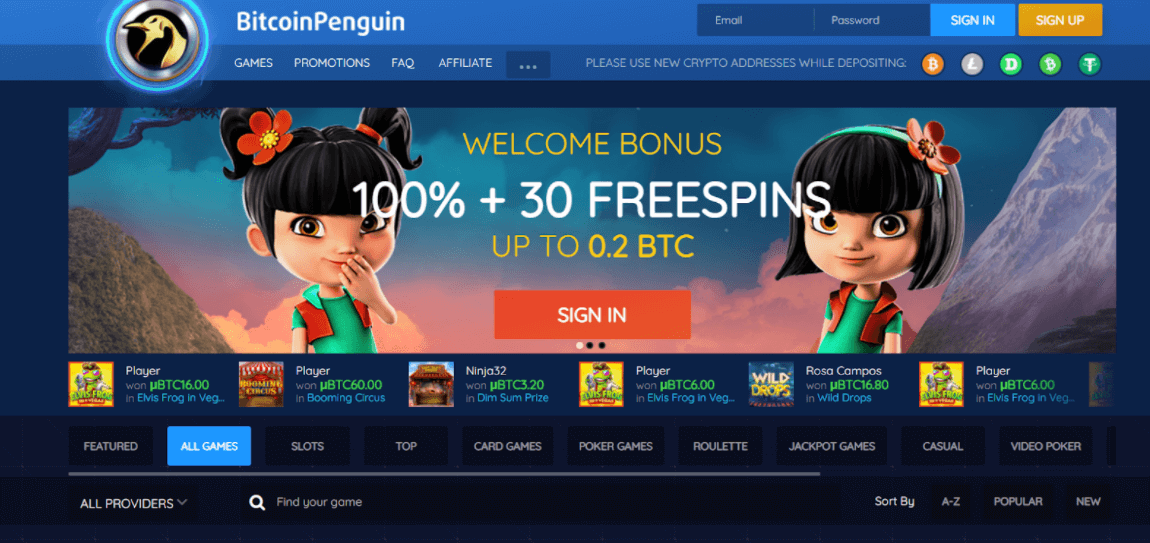This screenshot has height=543, width=1150.
Task: Select the orange Bitcoin deposit icon
Action: pyautogui.click(x=933, y=64)
